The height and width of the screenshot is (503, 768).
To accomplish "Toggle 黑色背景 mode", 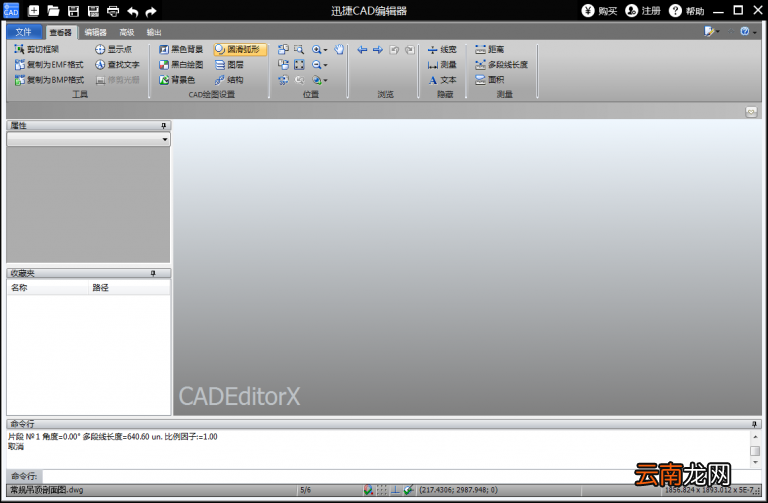I will tap(181, 49).
